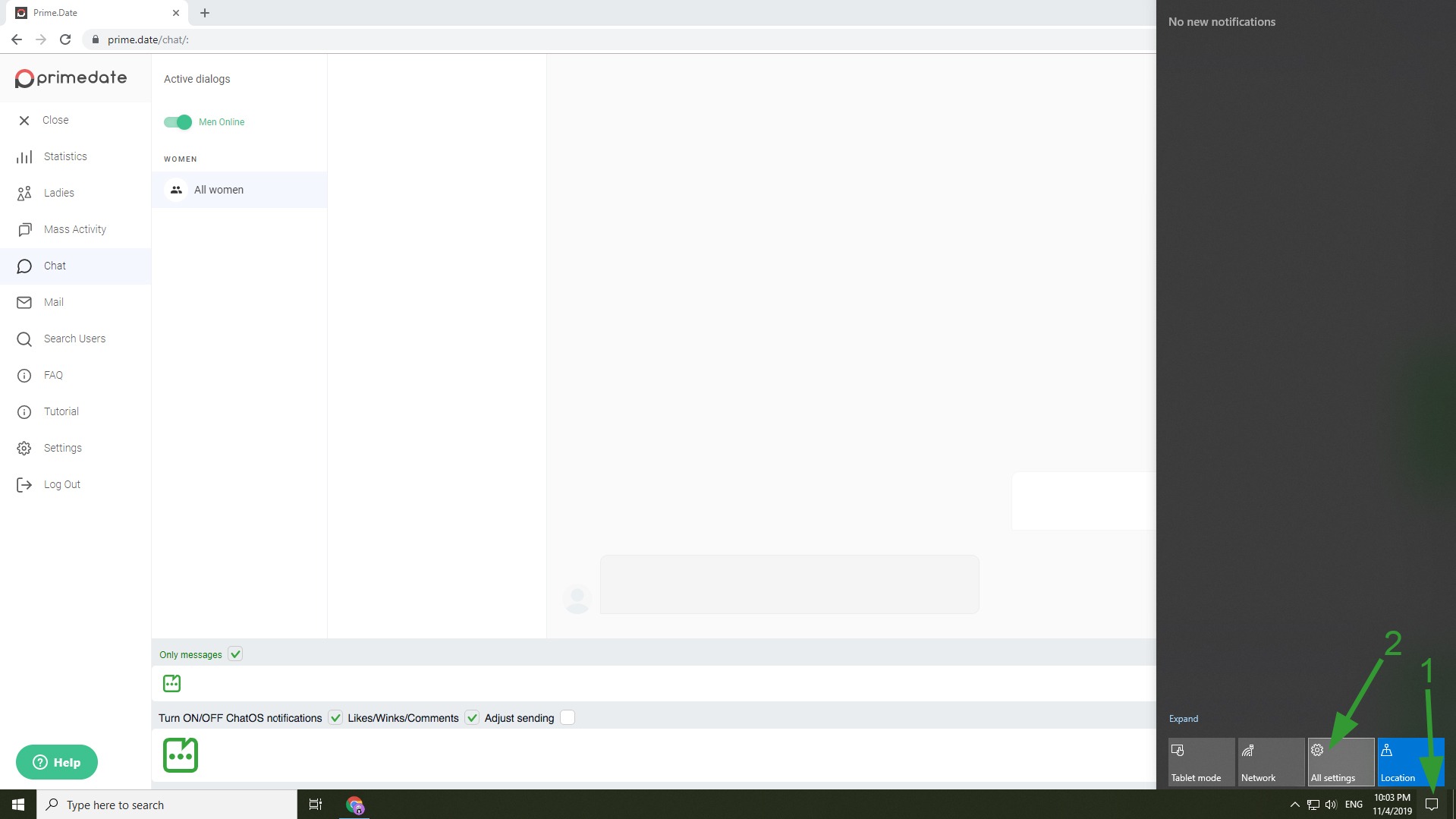
Task: Toggle ChatOS notifications checkbox
Action: 335,718
